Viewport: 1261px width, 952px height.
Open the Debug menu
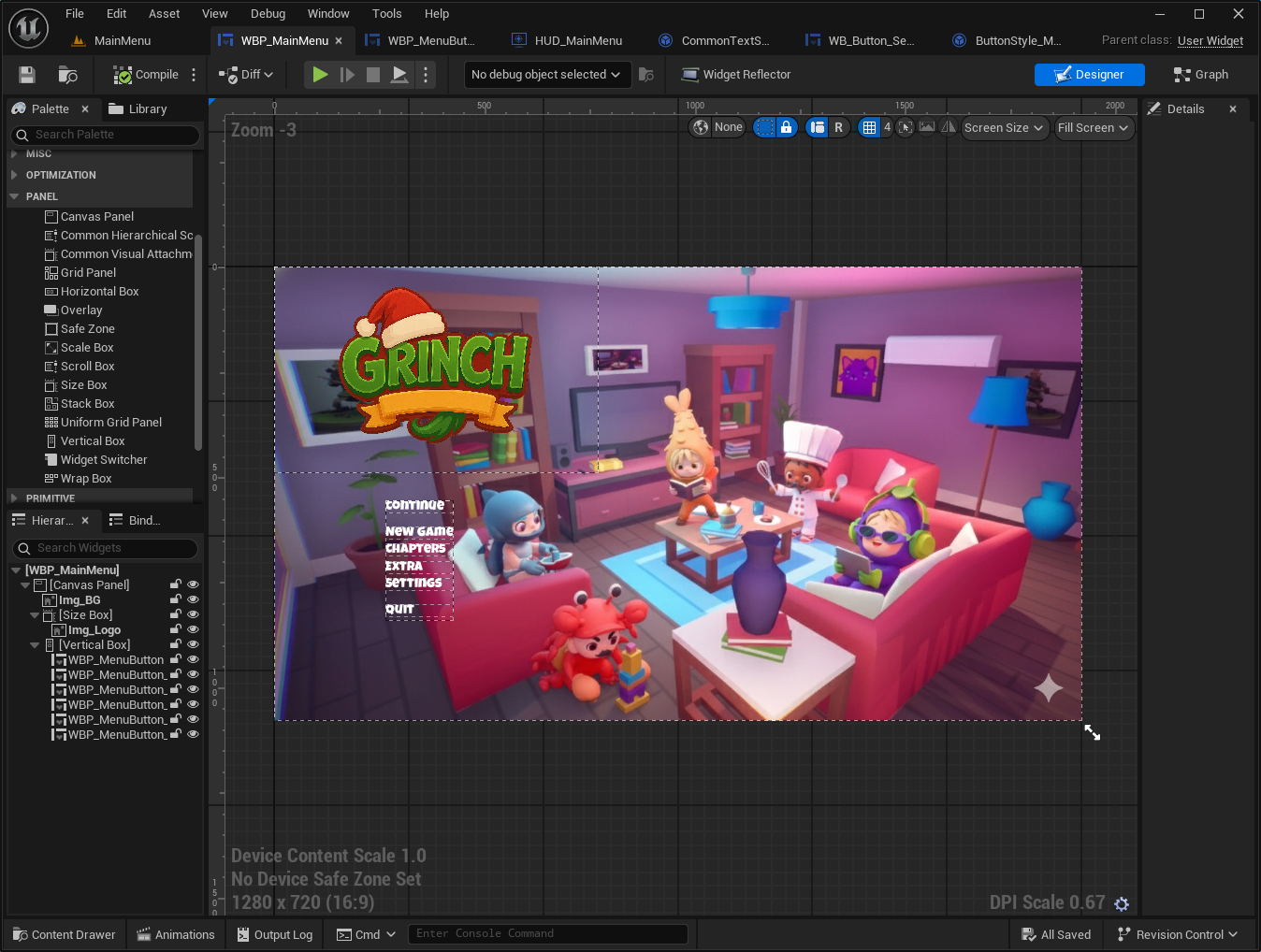click(x=268, y=13)
